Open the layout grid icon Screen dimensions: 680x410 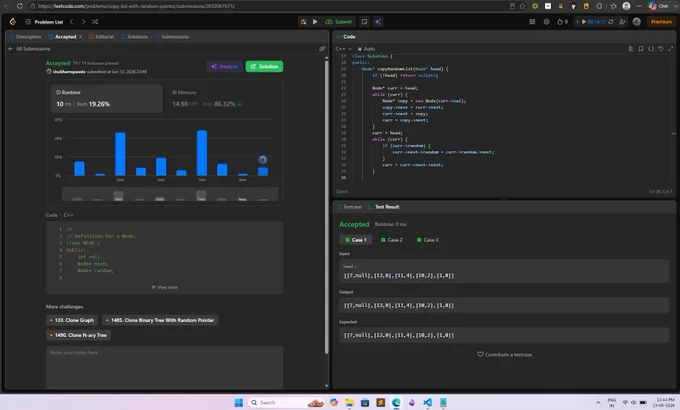pos(532,22)
